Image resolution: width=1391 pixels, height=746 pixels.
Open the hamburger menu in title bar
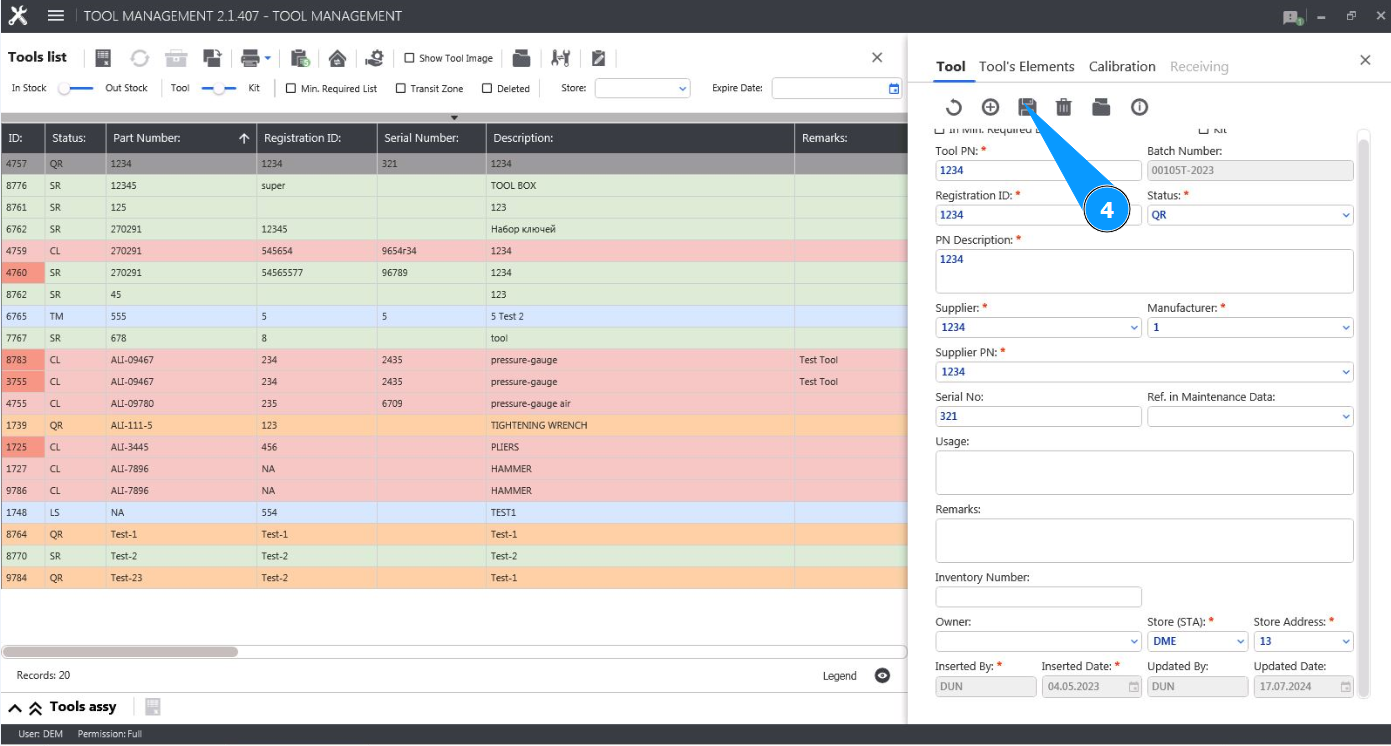pos(56,16)
